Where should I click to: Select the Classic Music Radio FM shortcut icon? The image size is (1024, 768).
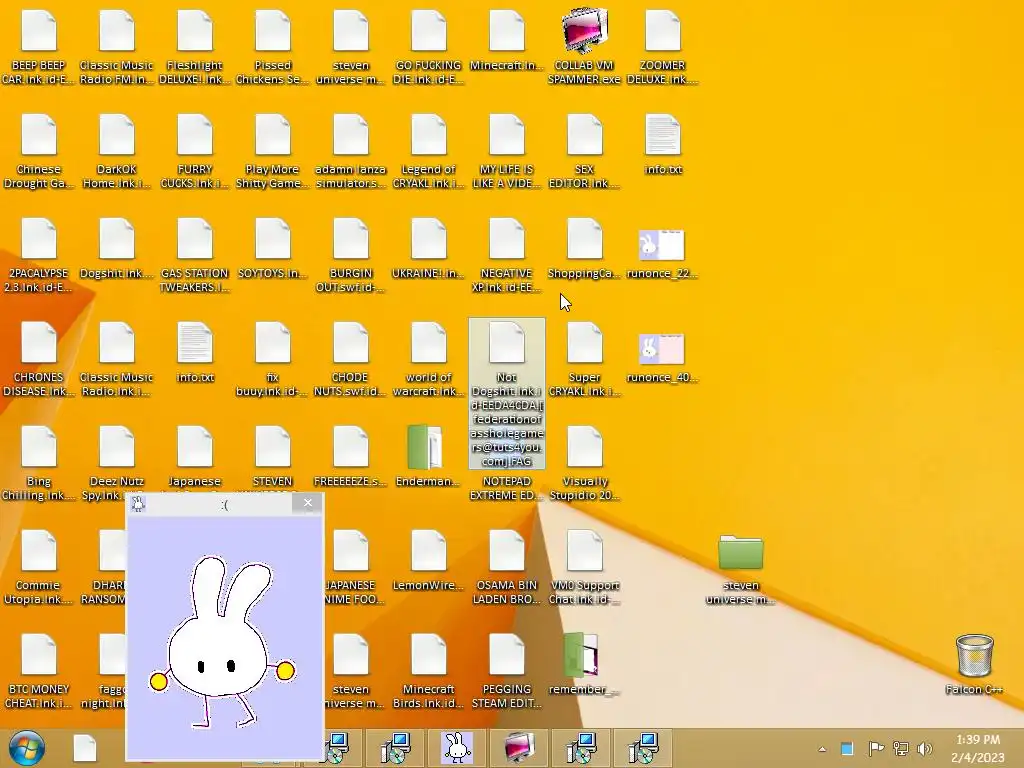(117, 47)
